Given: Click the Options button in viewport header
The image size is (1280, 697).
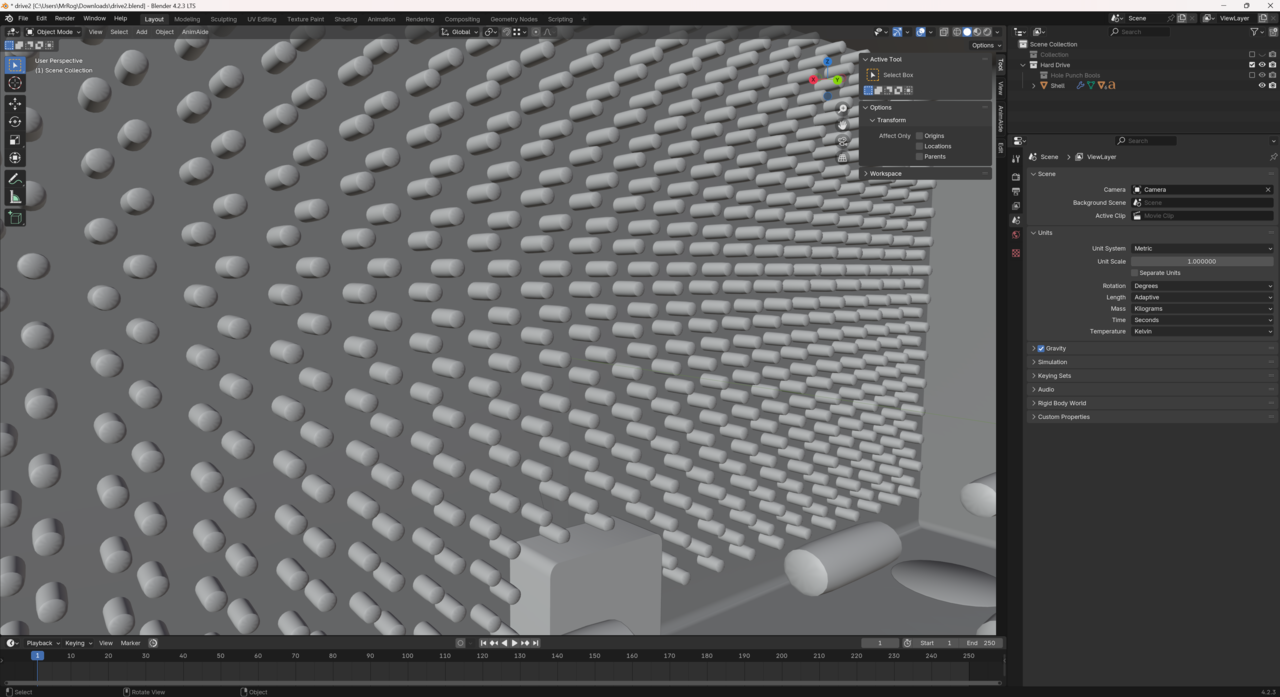Looking at the screenshot, I should (x=984, y=45).
